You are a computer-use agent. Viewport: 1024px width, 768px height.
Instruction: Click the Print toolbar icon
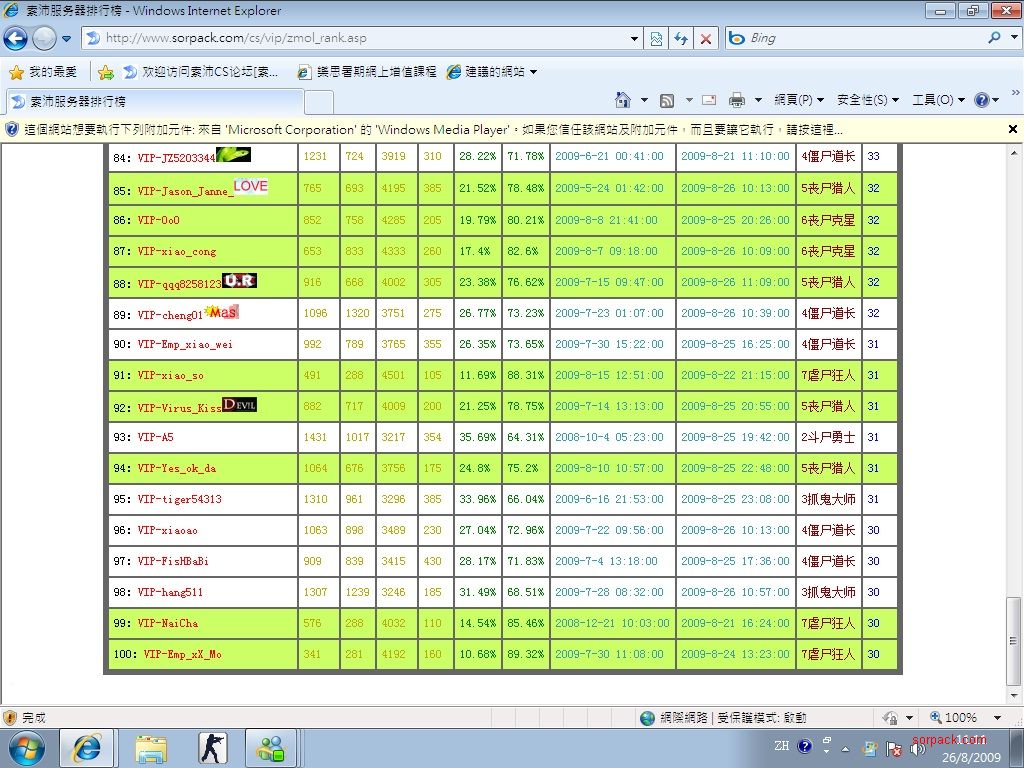pyautogui.click(x=737, y=100)
